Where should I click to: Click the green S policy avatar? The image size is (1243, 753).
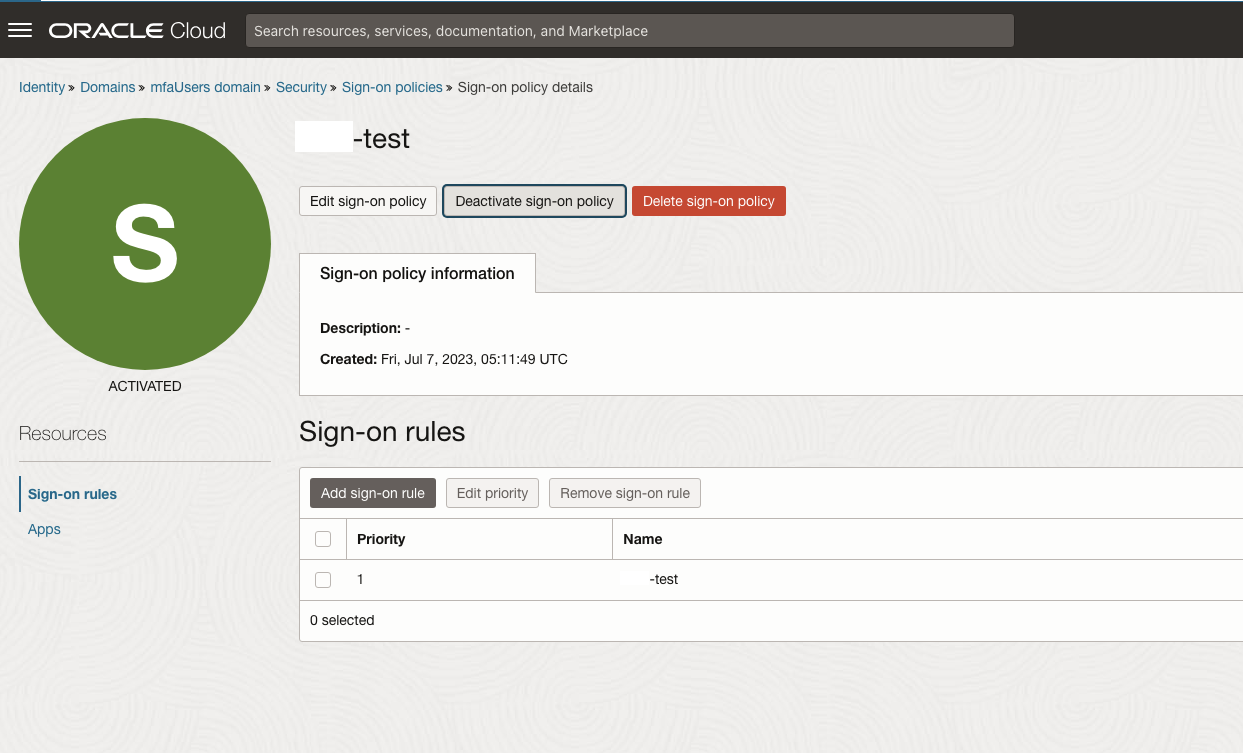[x=145, y=244]
